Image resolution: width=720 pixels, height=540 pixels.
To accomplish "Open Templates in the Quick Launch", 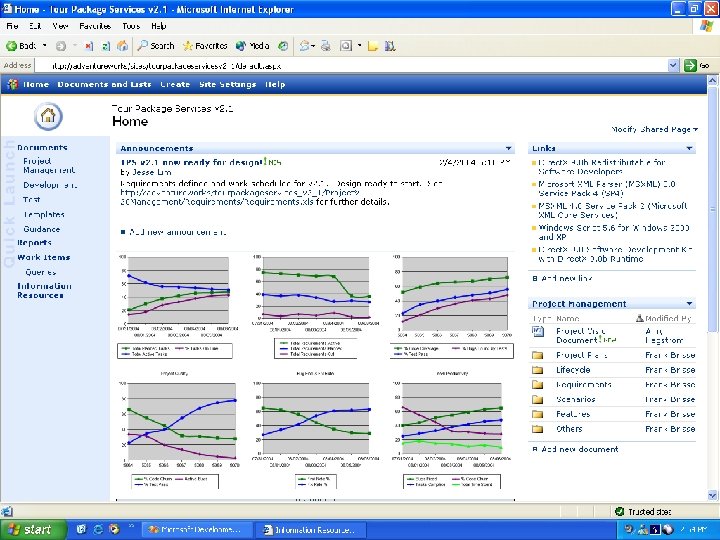I will pos(44,214).
